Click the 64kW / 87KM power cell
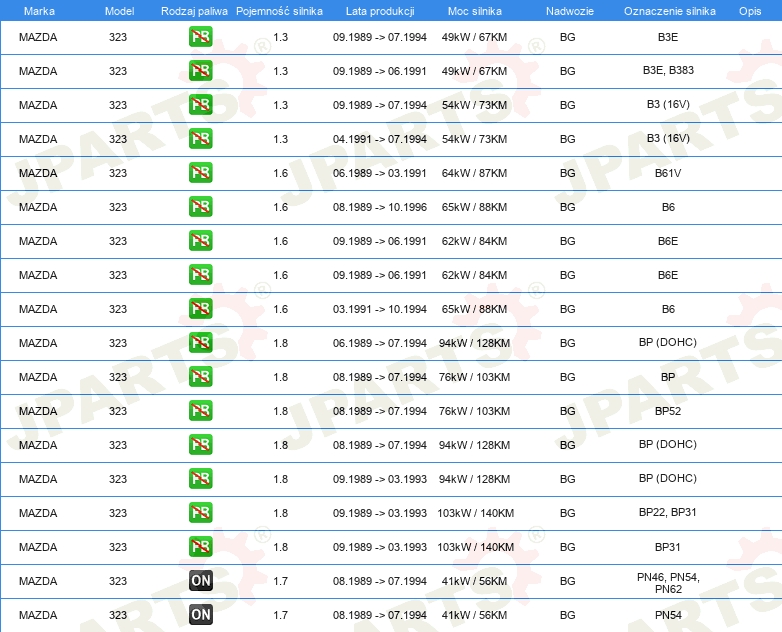The height and width of the screenshot is (632, 782). 474,173
